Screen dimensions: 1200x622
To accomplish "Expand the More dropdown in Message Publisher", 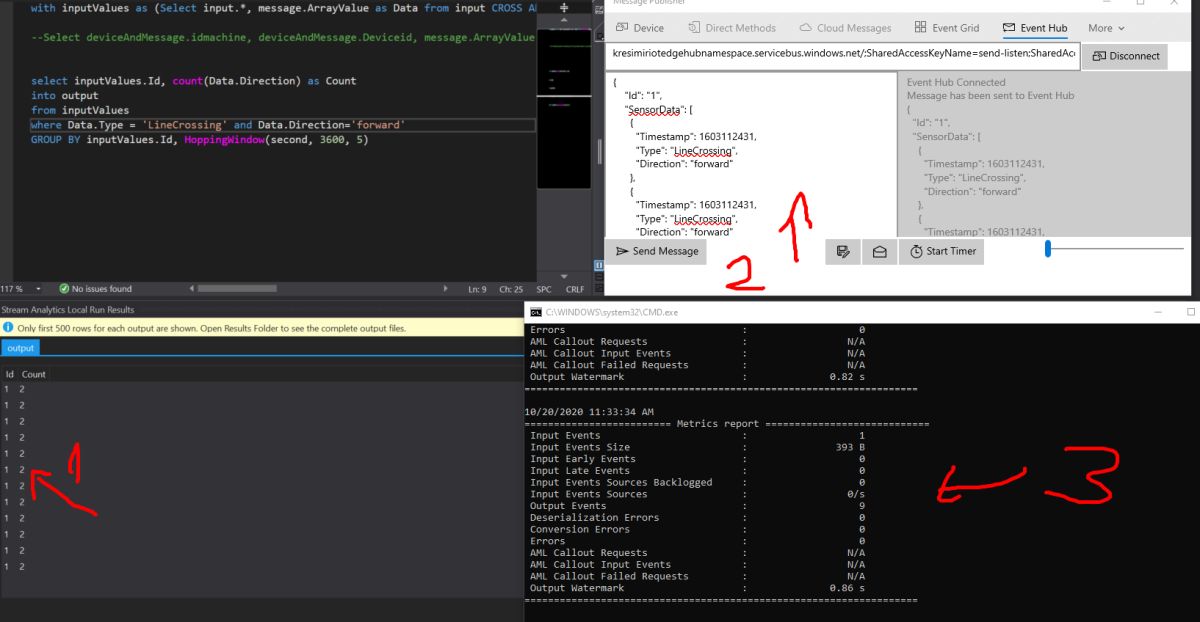I will [1106, 28].
